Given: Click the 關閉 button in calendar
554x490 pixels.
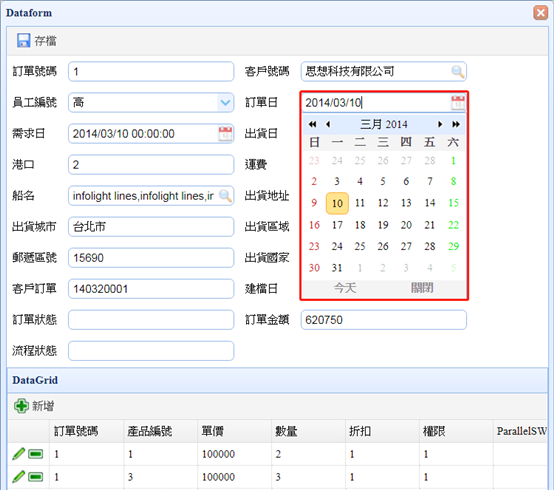Looking at the screenshot, I should [422, 288].
